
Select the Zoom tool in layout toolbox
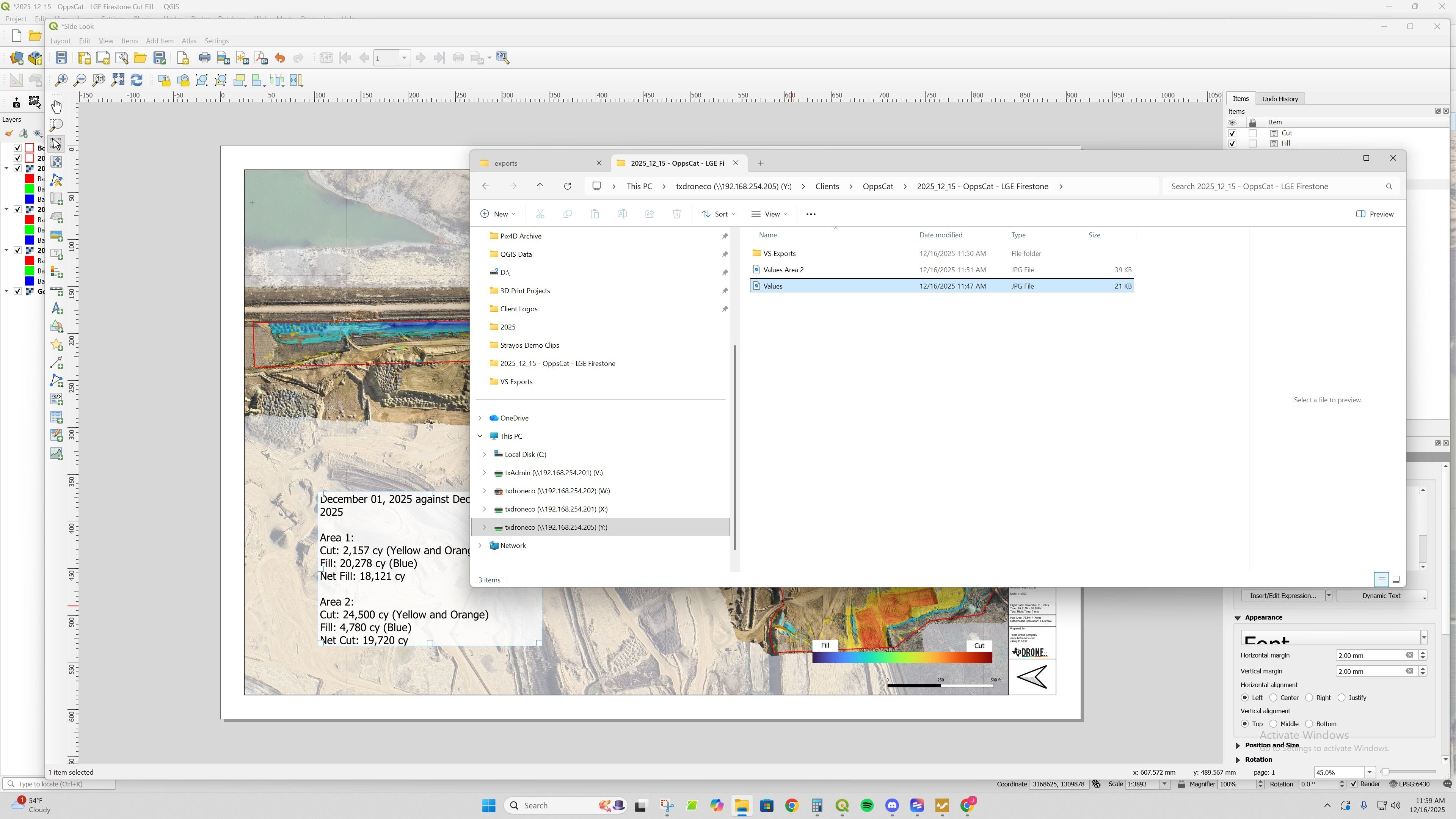[56, 125]
